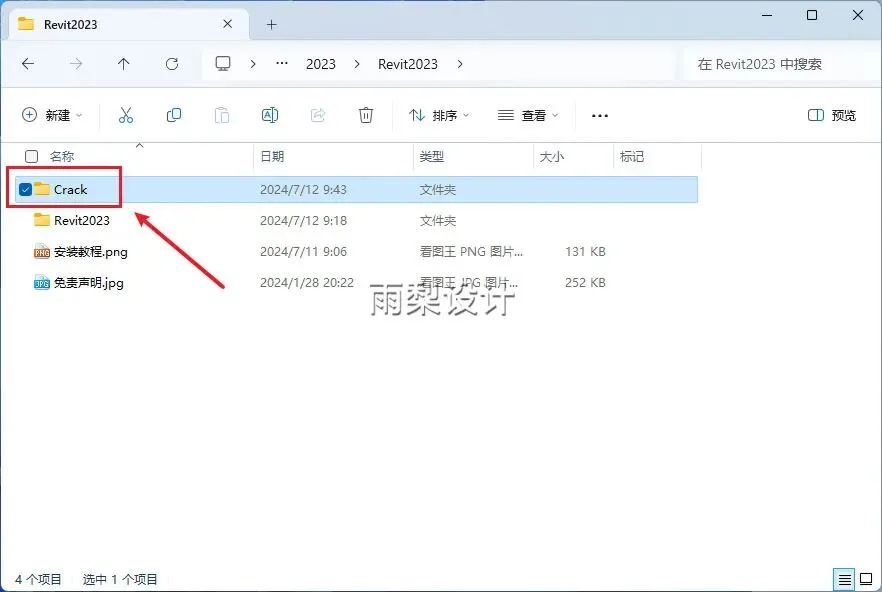
Task: Expand the chevron after 2023 in path
Action: (x=357, y=64)
